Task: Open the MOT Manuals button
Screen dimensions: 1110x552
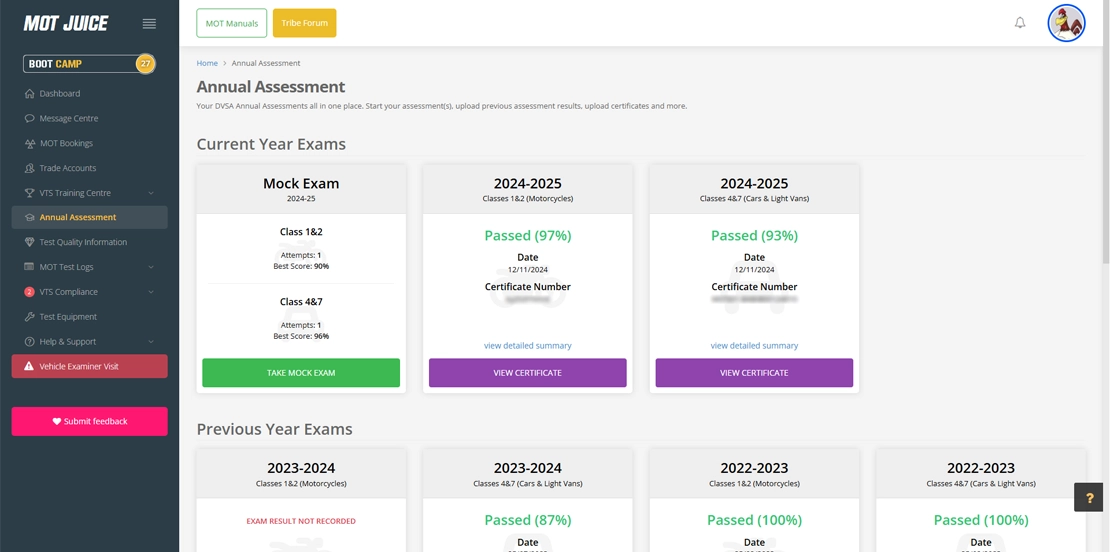Action: (x=231, y=23)
